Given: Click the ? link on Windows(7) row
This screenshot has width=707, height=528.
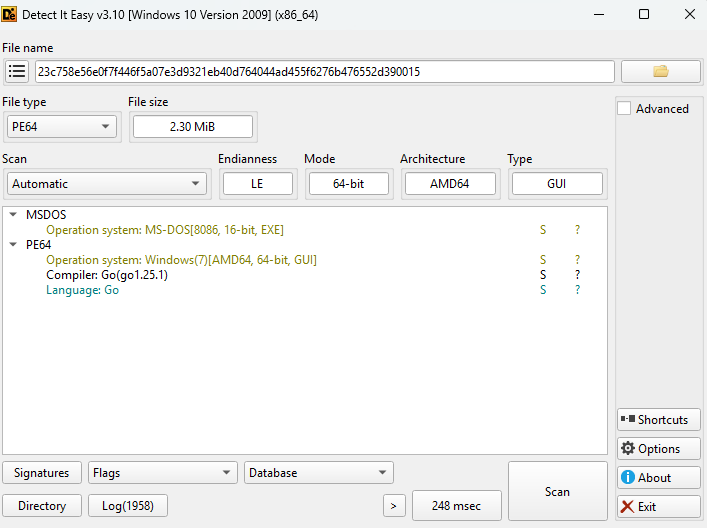Looking at the screenshot, I should (x=578, y=260).
